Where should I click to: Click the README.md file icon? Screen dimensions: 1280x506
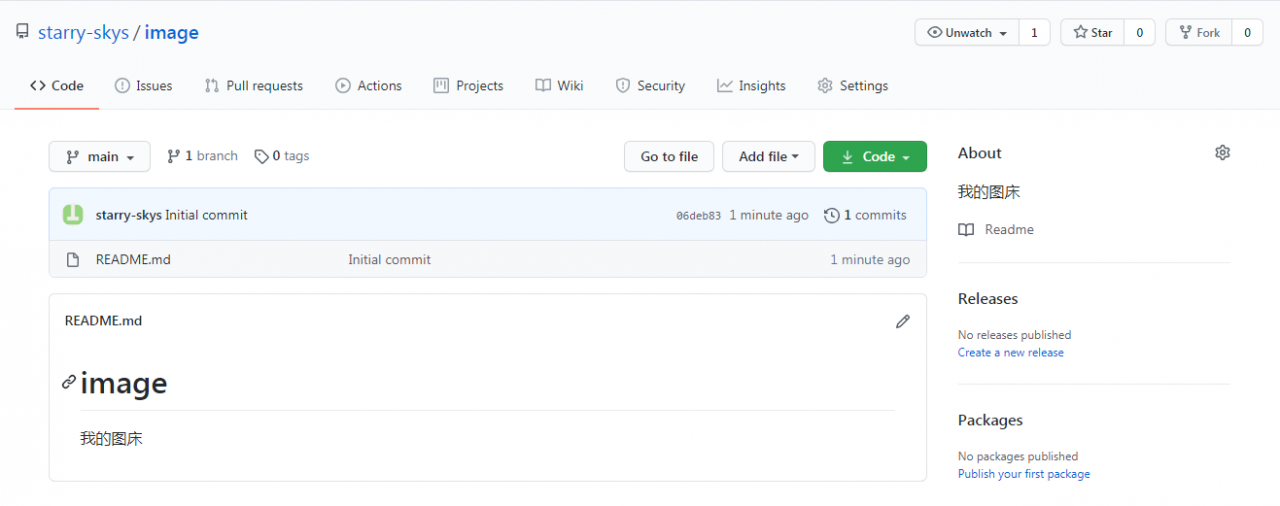[x=72, y=260]
